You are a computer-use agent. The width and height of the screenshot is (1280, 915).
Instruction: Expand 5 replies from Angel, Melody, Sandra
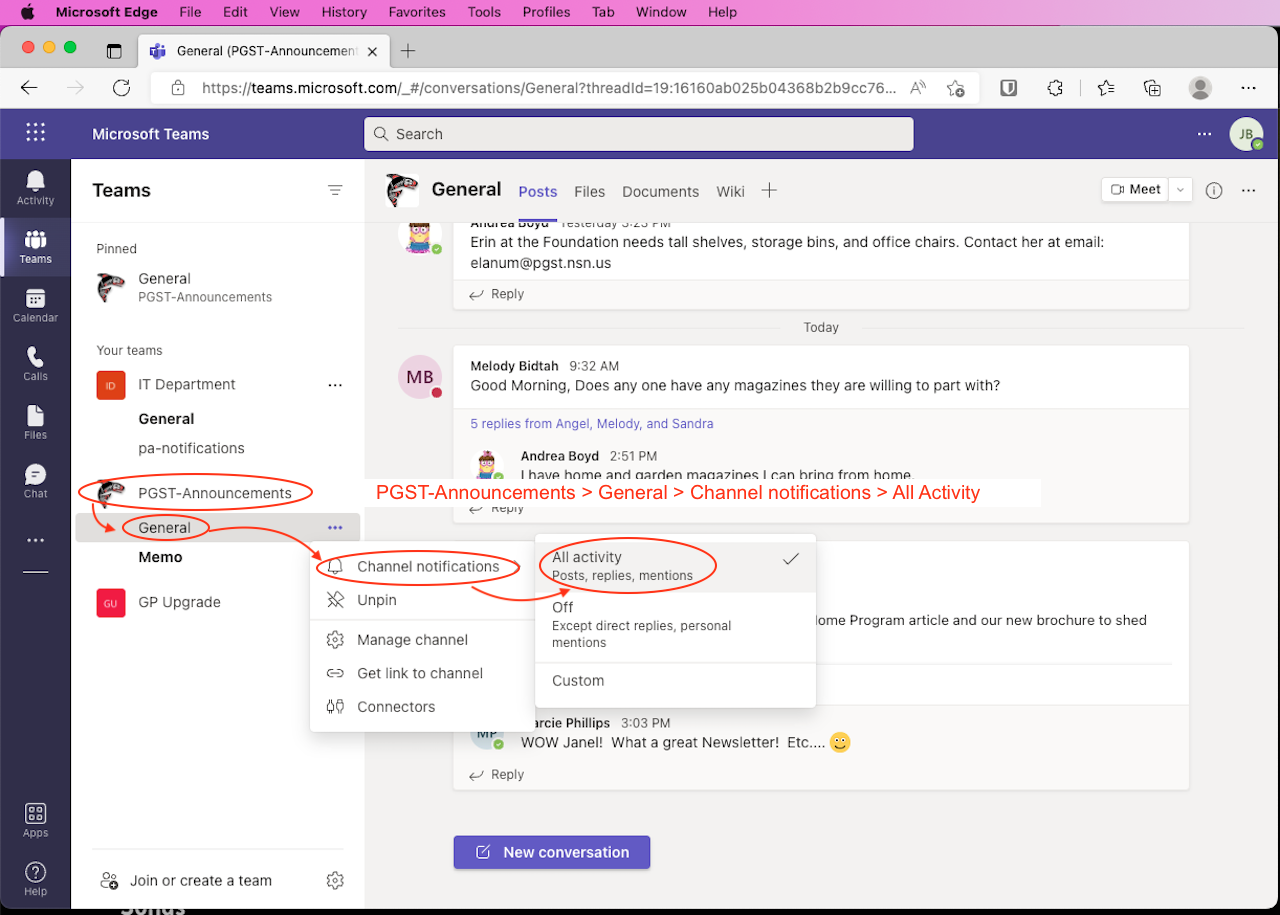coord(592,424)
